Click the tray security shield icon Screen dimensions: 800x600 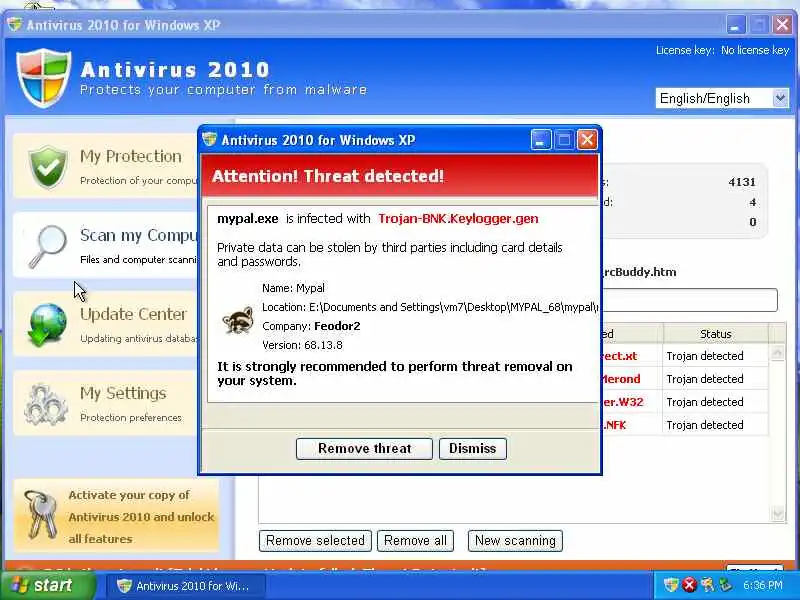pyautogui.click(x=670, y=585)
